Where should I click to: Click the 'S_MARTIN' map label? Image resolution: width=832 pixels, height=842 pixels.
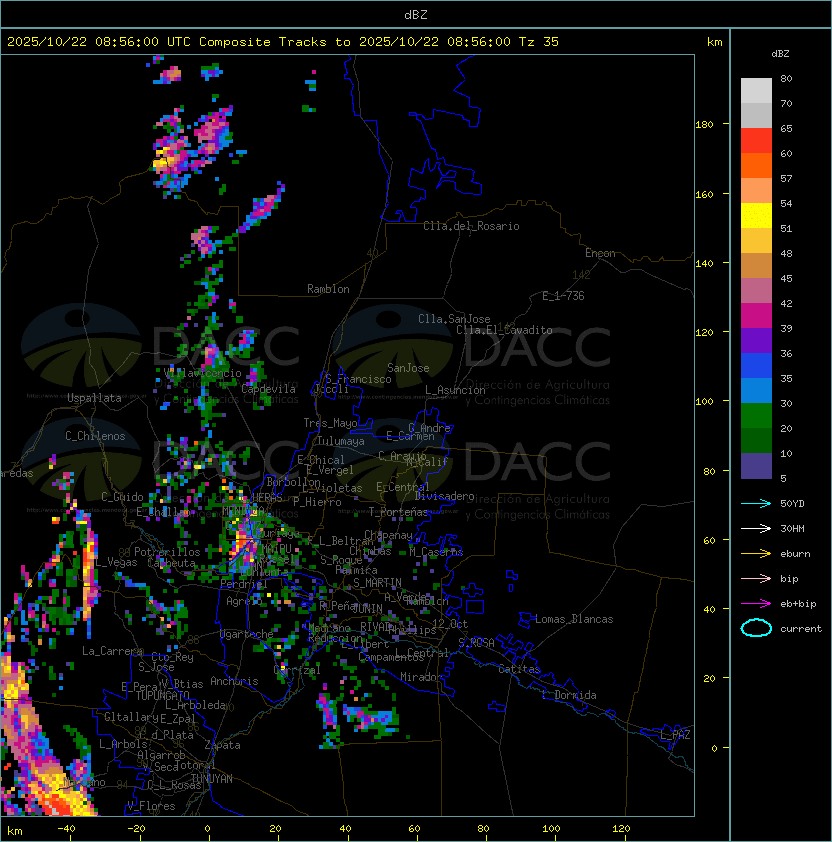point(377,583)
